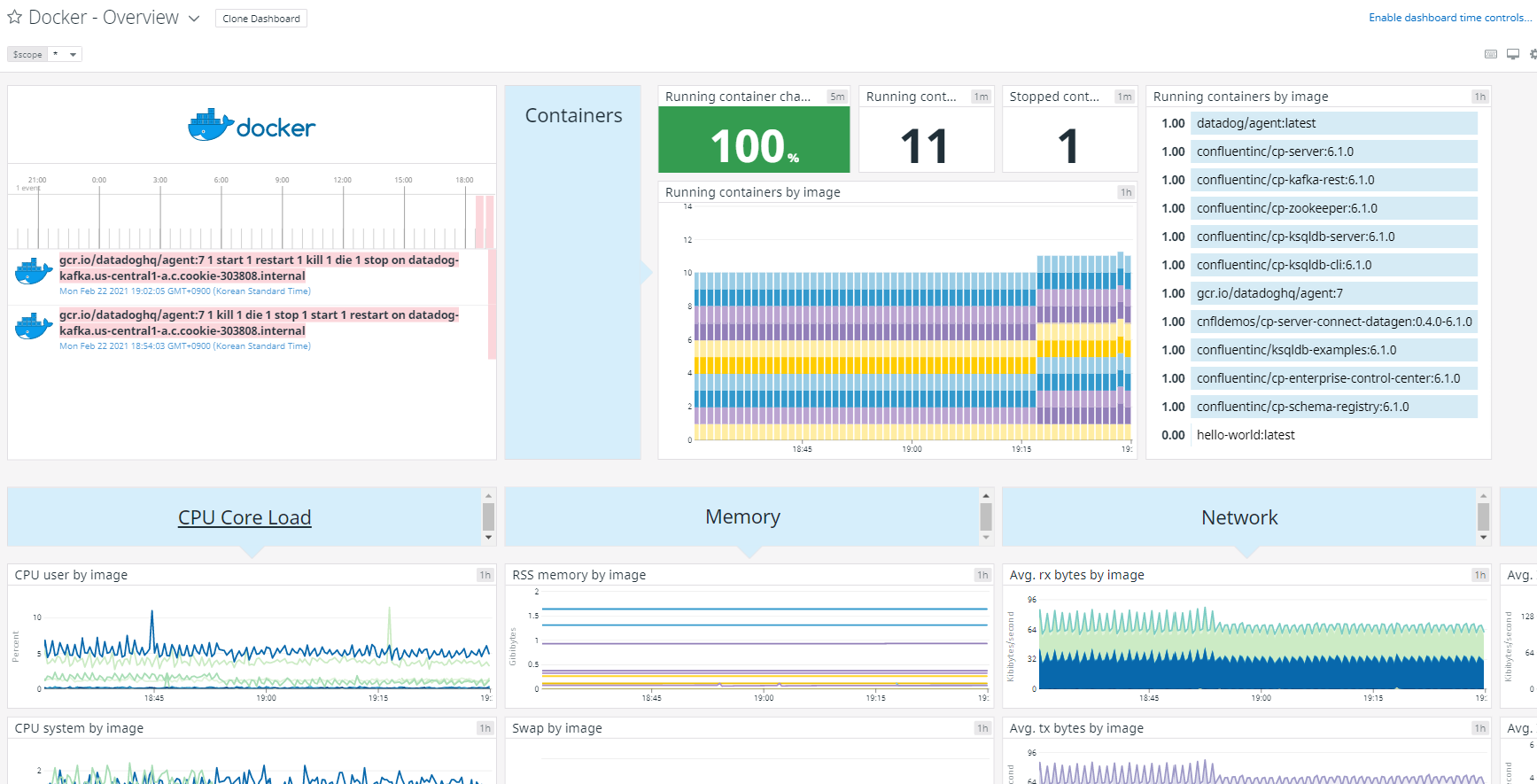This screenshot has width=1537, height=784.
Task: Select datadog/agent:latest in running containers list
Action: pos(1319,123)
